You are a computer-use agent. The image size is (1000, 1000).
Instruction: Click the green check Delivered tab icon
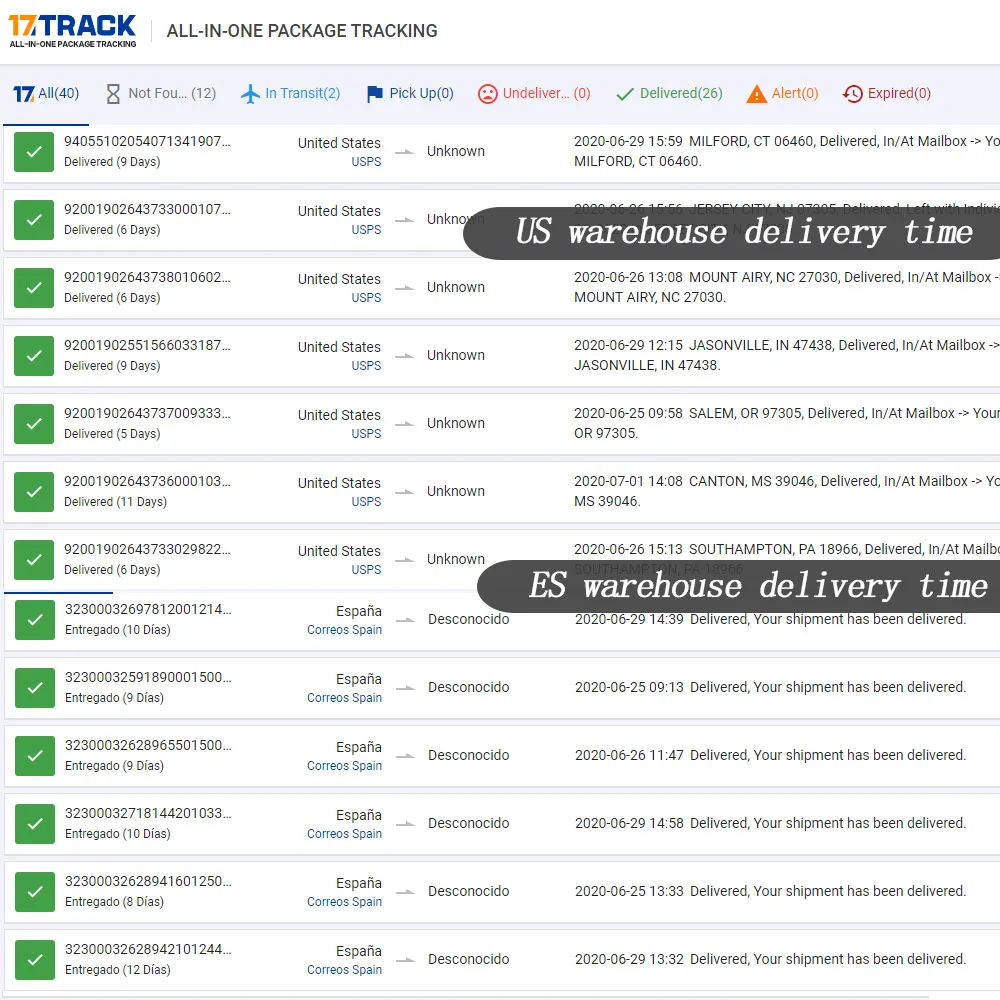tap(624, 94)
